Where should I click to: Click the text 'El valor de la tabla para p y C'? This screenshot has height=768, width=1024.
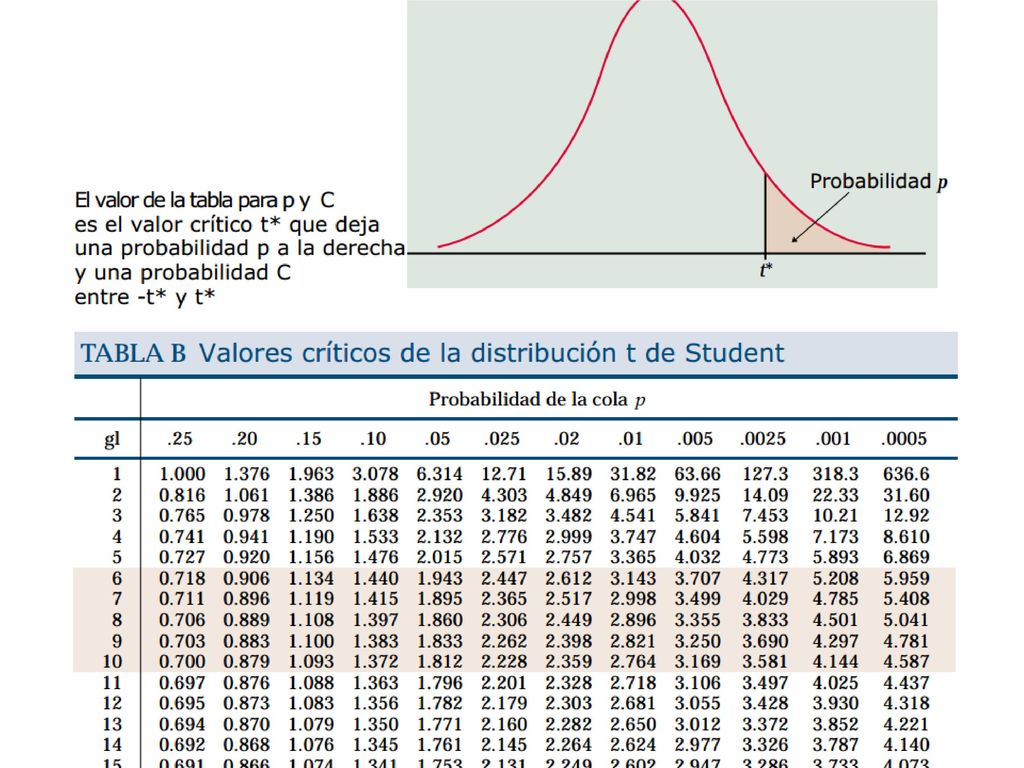coord(204,200)
